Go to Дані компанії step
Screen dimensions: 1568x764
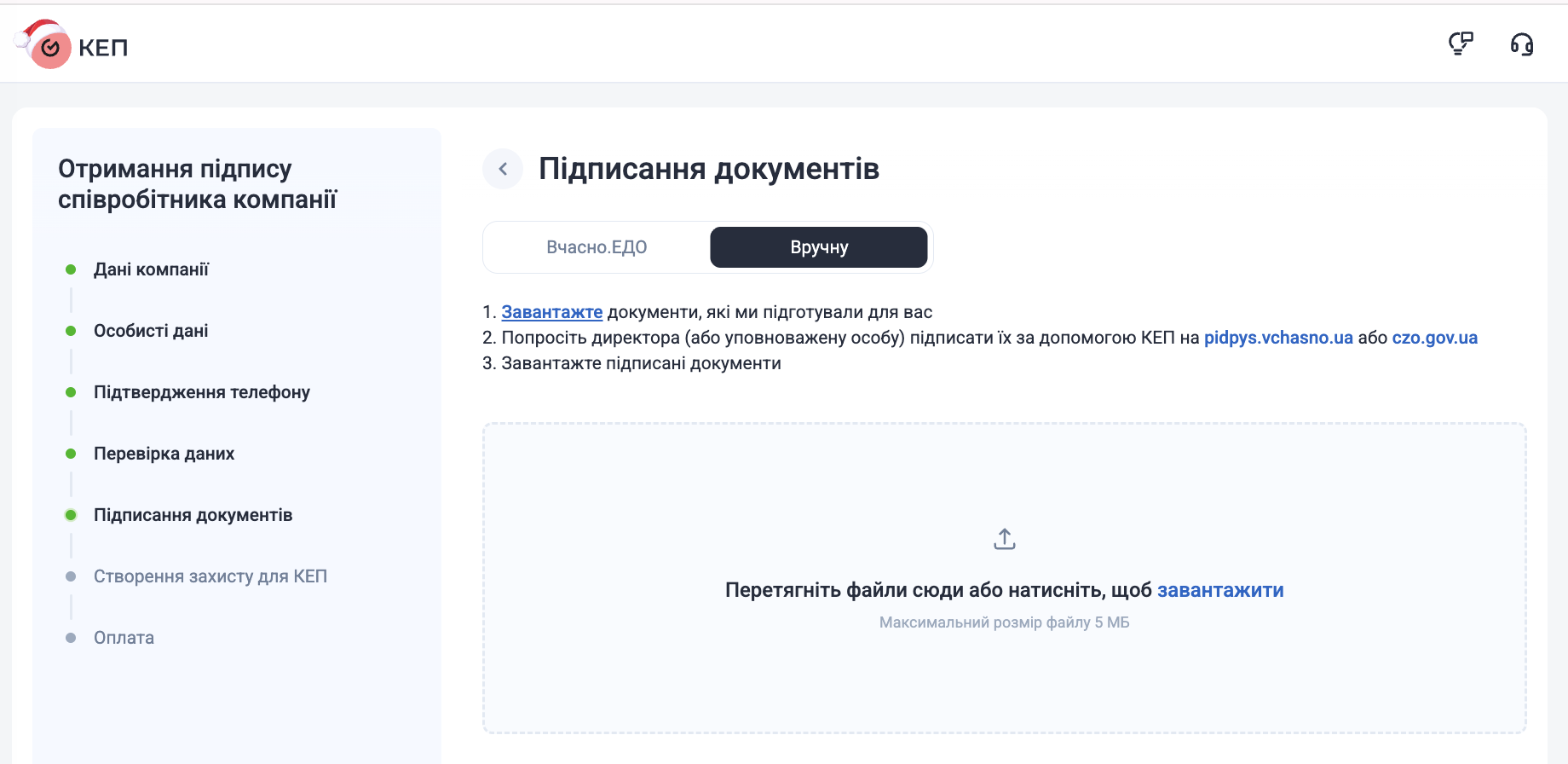coord(151,269)
